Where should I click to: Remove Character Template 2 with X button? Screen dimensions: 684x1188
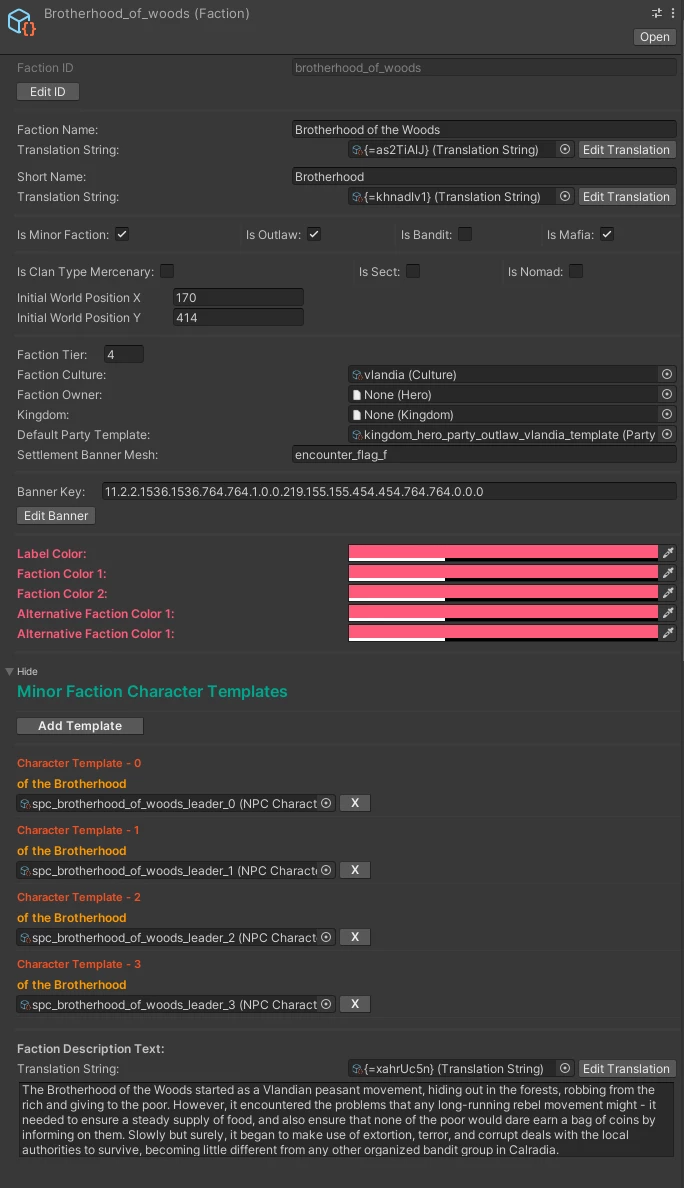(354, 937)
